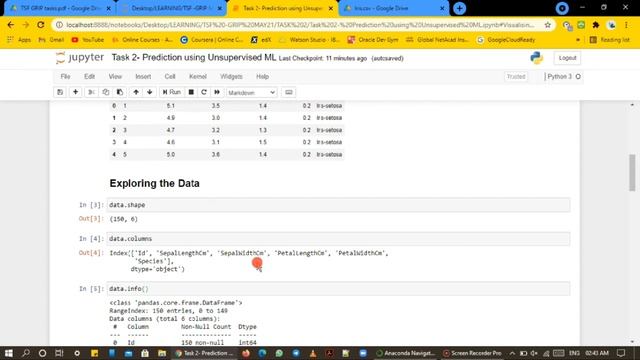640x360 pixels.
Task: Select the data.shape code cell
Action: click(x=338, y=205)
